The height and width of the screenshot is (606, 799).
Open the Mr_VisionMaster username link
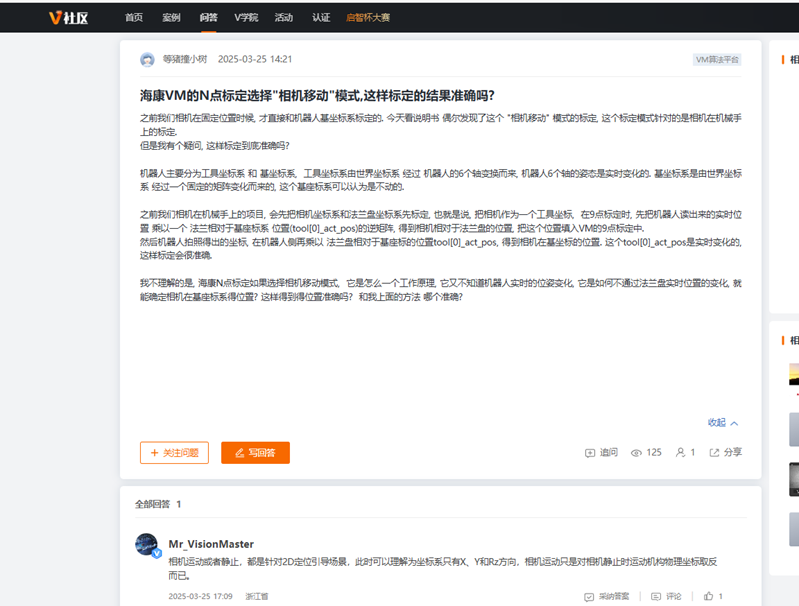(x=211, y=544)
